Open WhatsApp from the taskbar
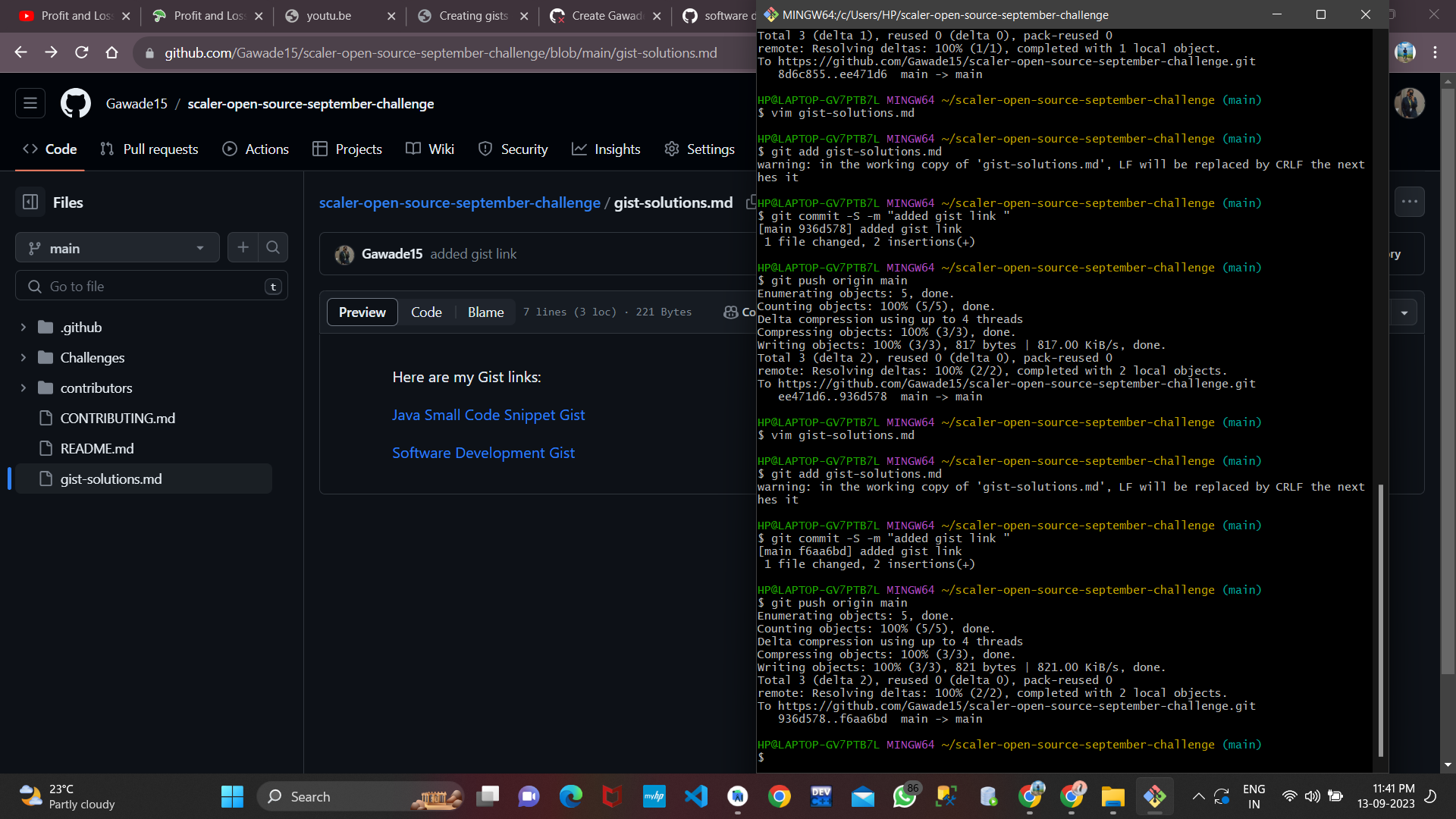This screenshot has height=819, width=1456. click(905, 796)
